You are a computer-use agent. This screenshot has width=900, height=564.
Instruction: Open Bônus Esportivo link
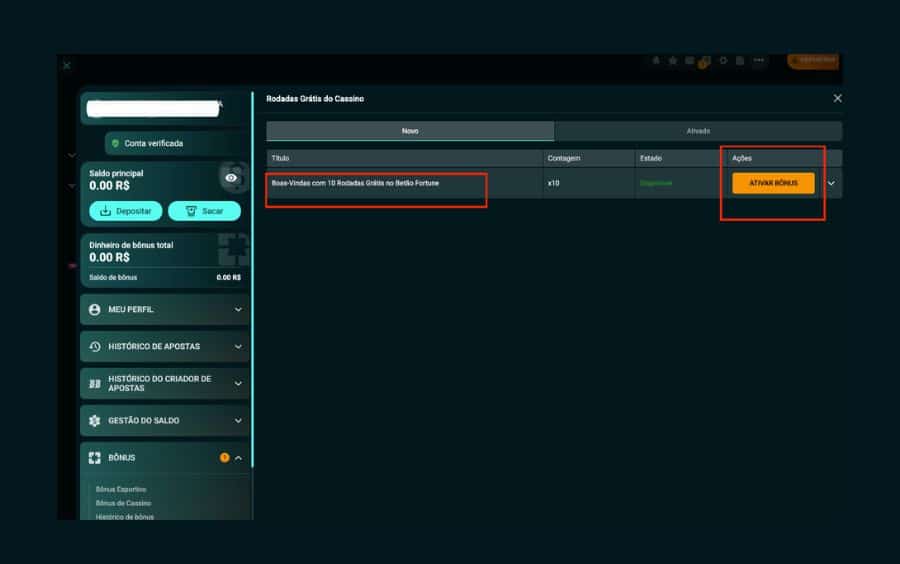(x=121, y=489)
